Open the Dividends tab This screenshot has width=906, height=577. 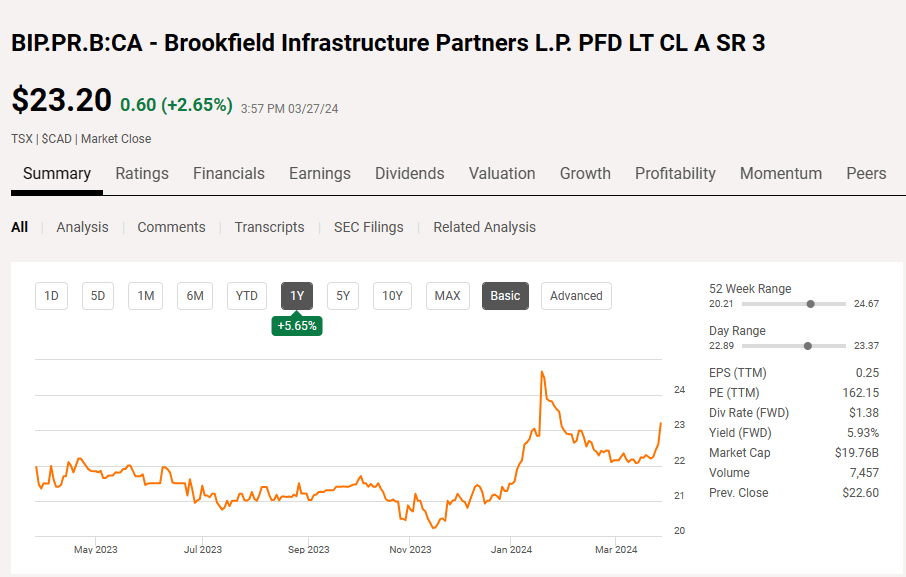click(x=409, y=173)
